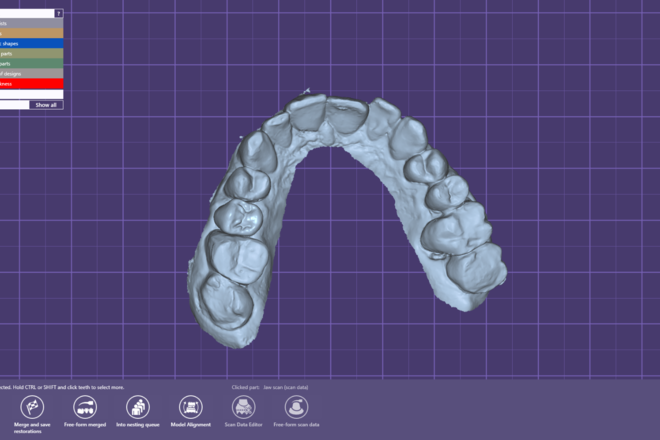Viewport: 660px width, 440px height.
Task: Launch the Model Alignment tool
Action: click(x=191, y=407)
